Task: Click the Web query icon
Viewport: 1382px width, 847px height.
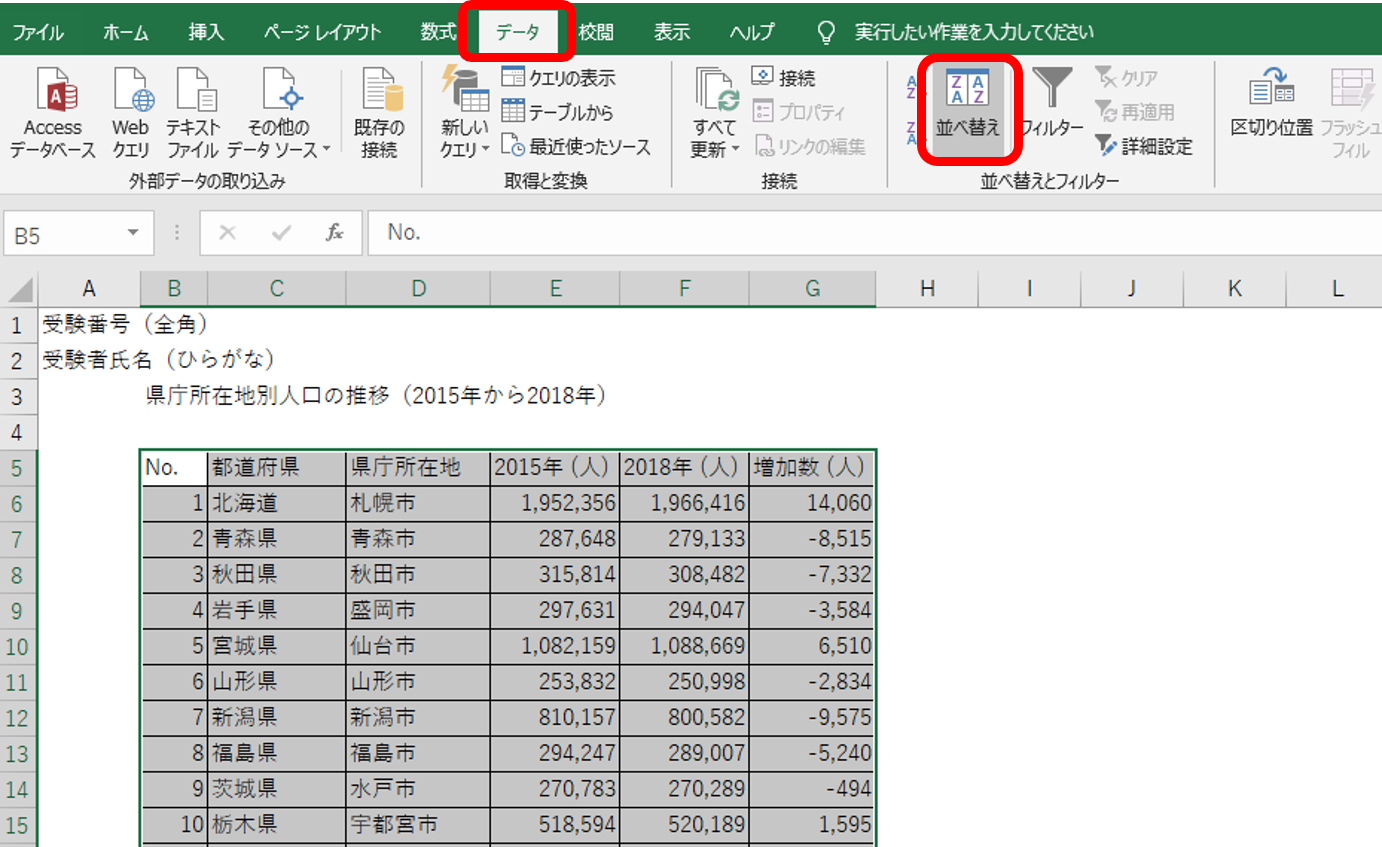Action: [130, 113]
